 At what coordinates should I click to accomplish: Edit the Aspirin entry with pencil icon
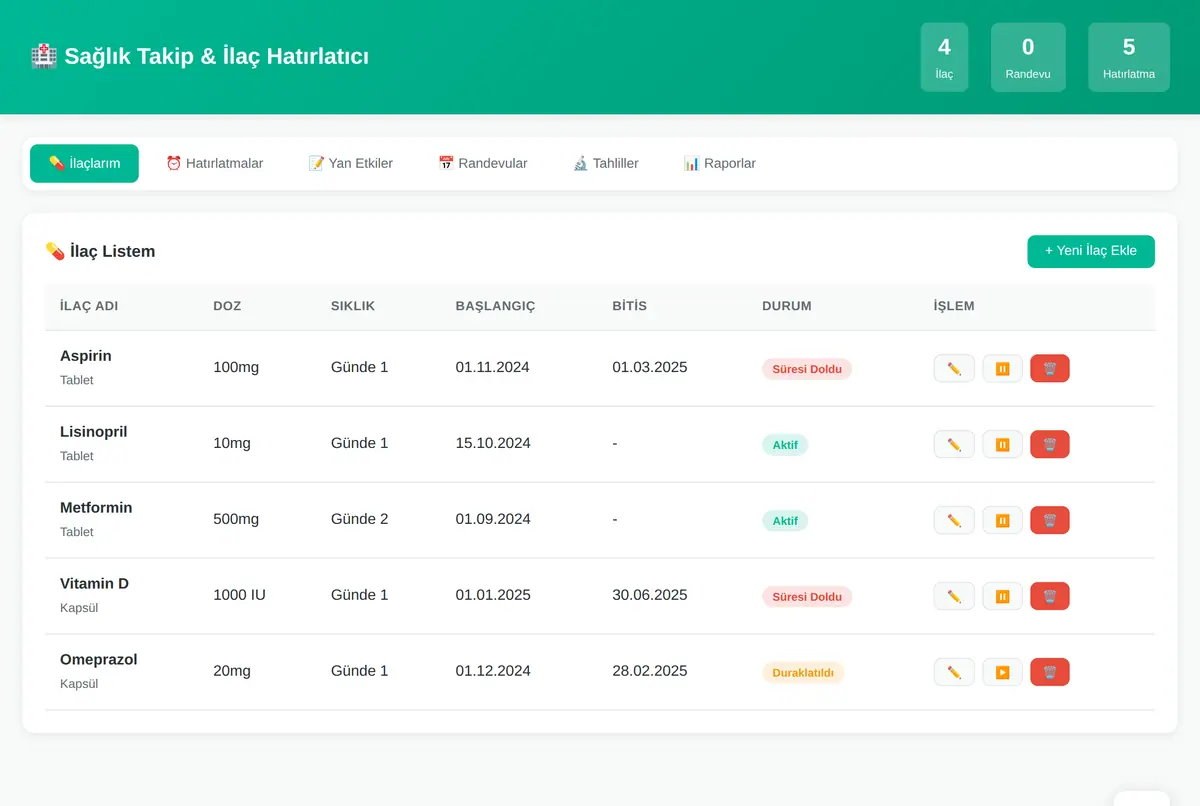click(x=954, y=368)
